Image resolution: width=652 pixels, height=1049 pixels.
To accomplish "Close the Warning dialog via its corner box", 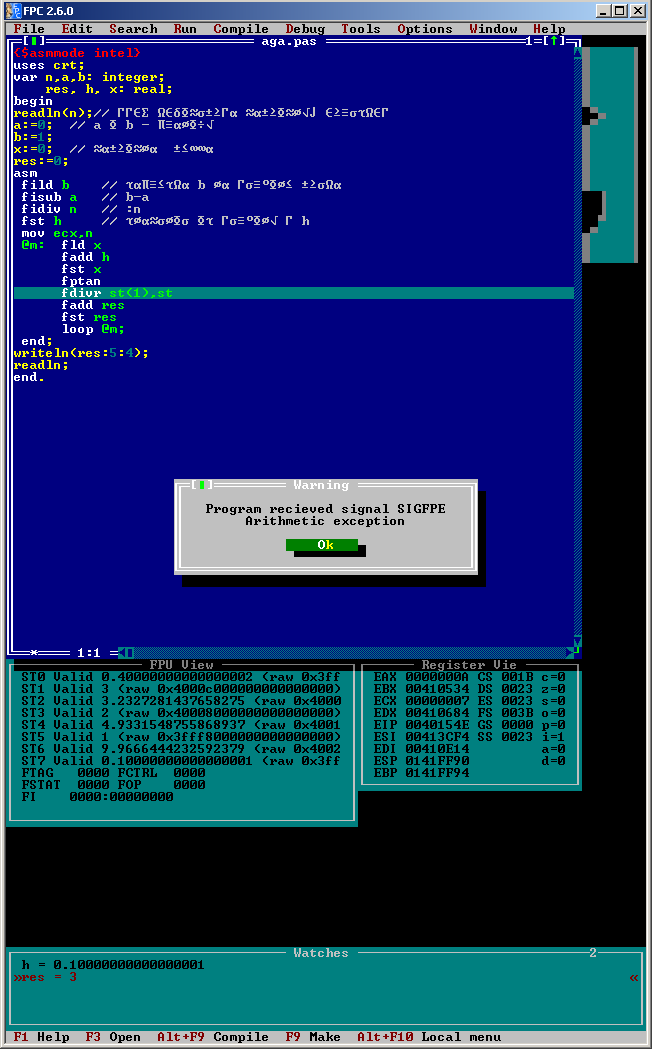I will coord(202,485).
